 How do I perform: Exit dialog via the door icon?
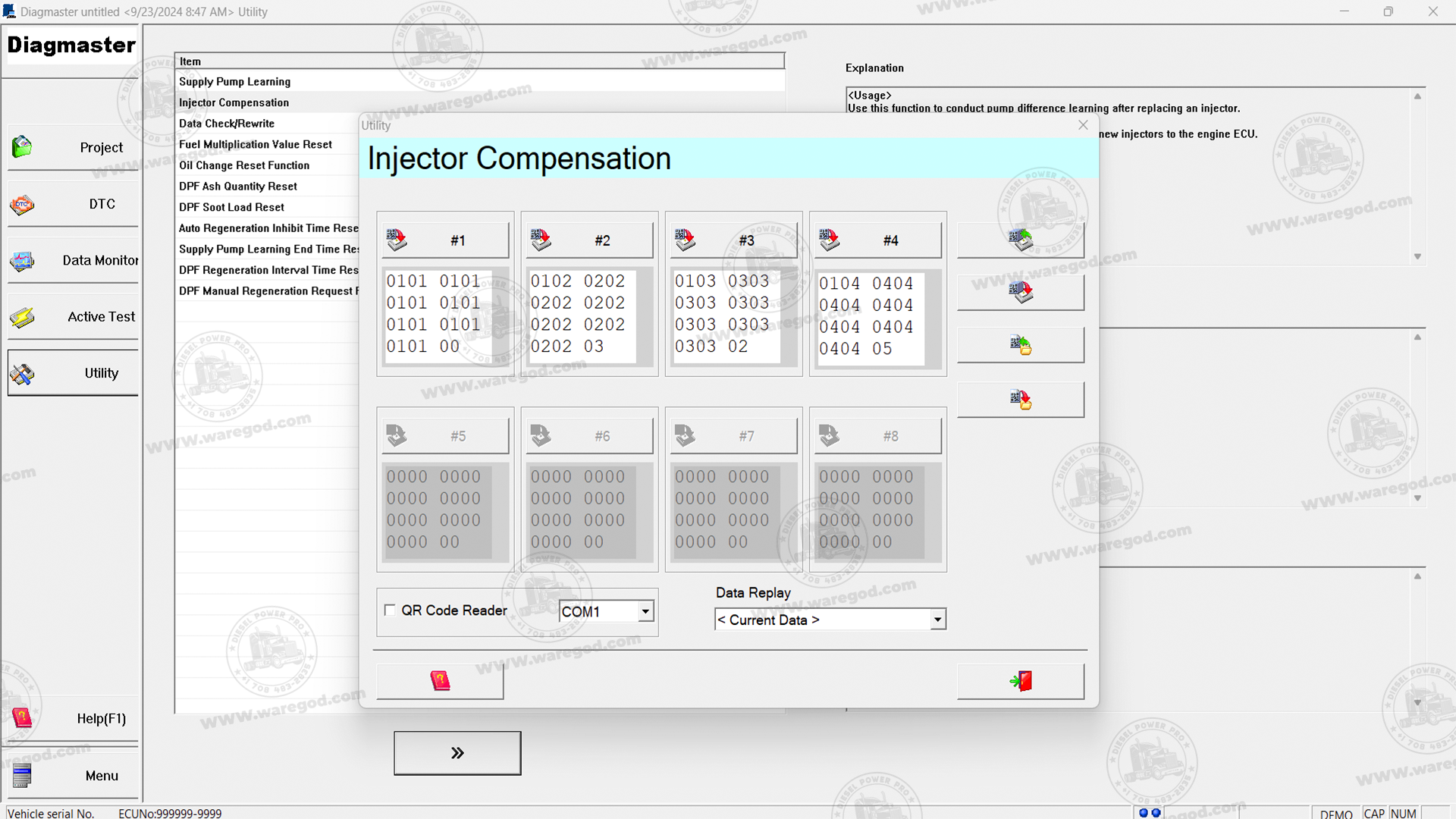click(1020, 680)
